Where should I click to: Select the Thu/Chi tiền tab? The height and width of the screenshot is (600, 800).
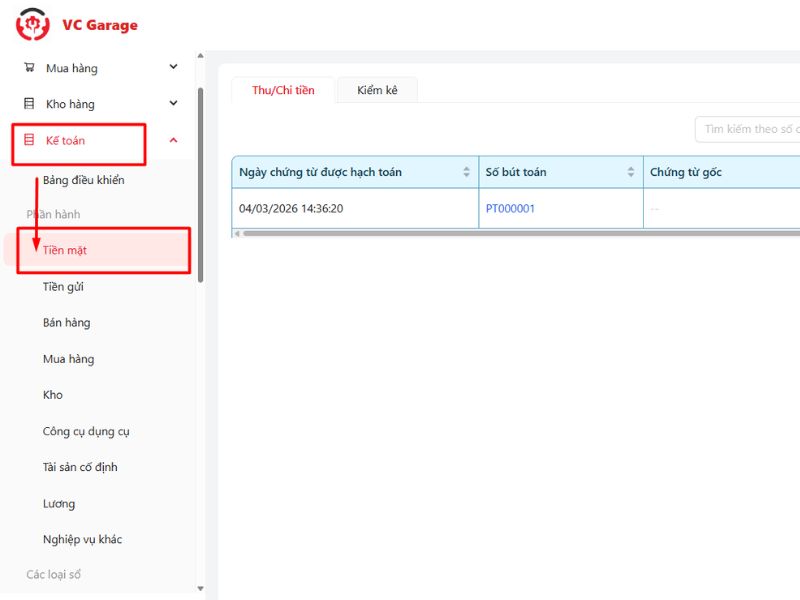pyautogui.click(x=283, y=90)
